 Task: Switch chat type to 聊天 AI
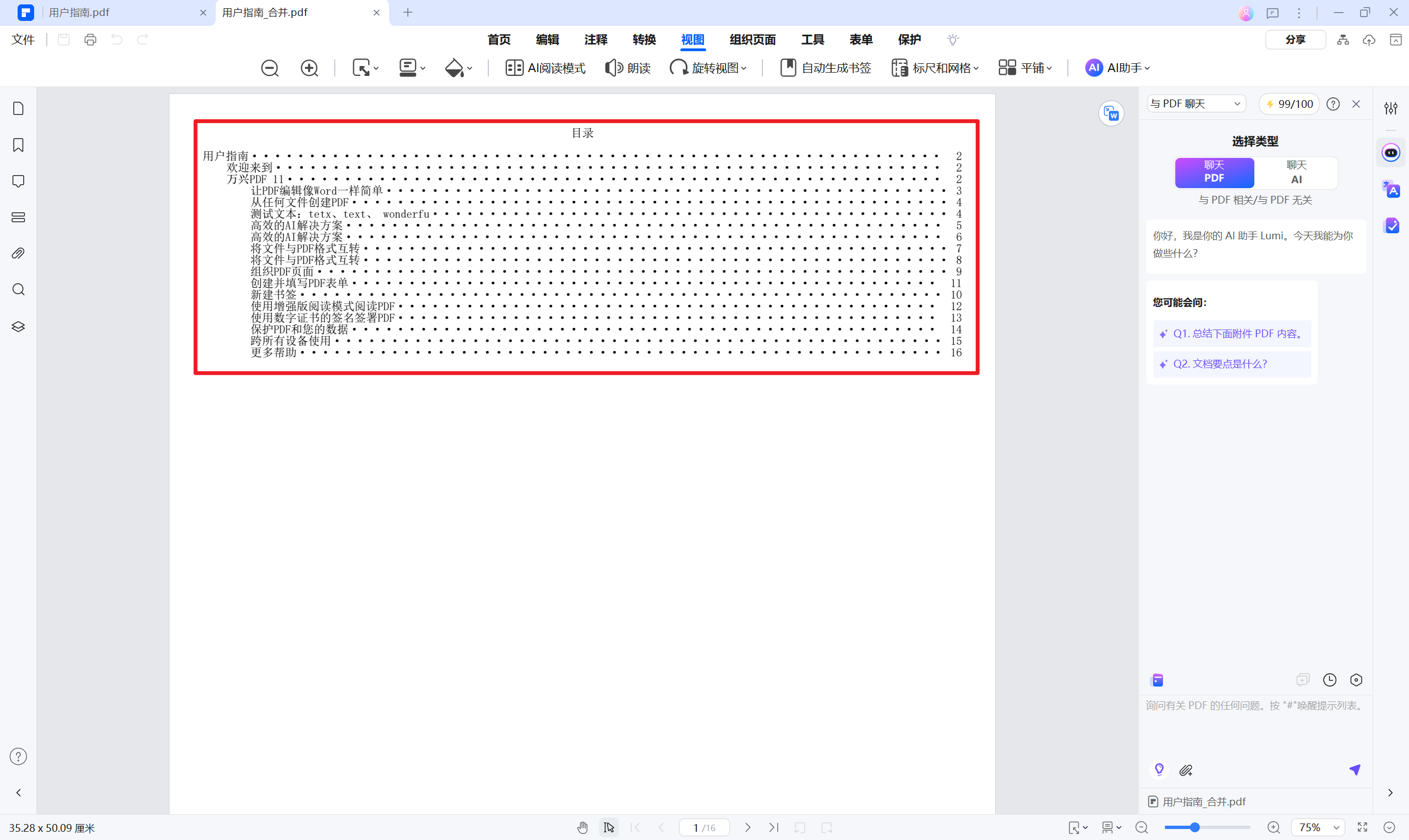point(1296,172)
